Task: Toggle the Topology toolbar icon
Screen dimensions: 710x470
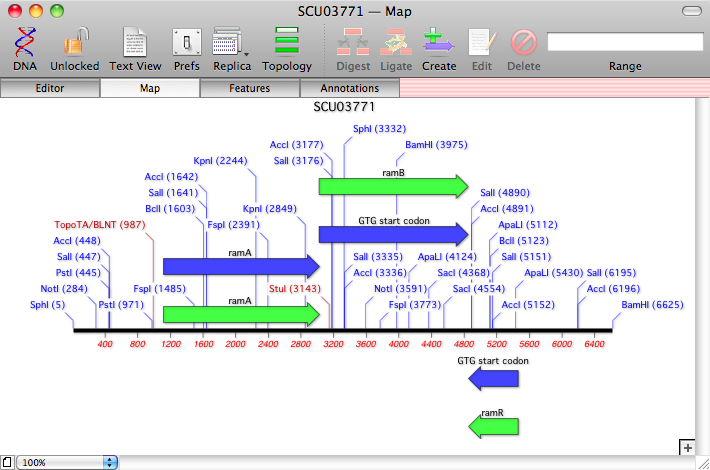Action: [x=287, y=44]
